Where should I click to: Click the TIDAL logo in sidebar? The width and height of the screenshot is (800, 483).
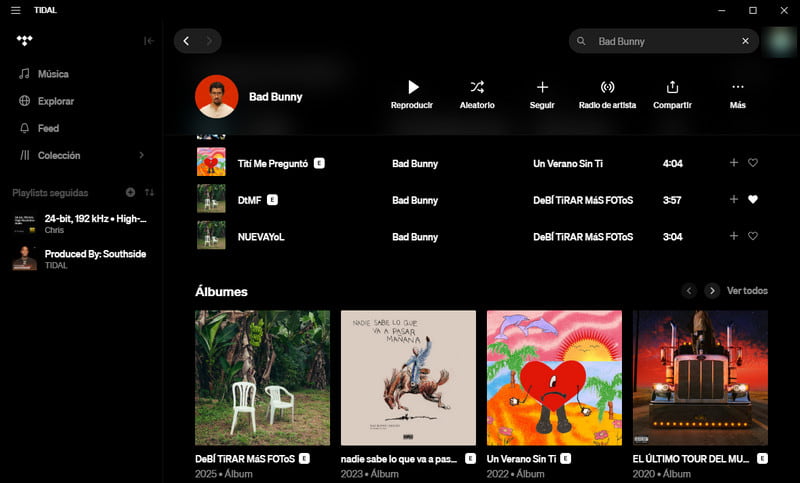24,41
